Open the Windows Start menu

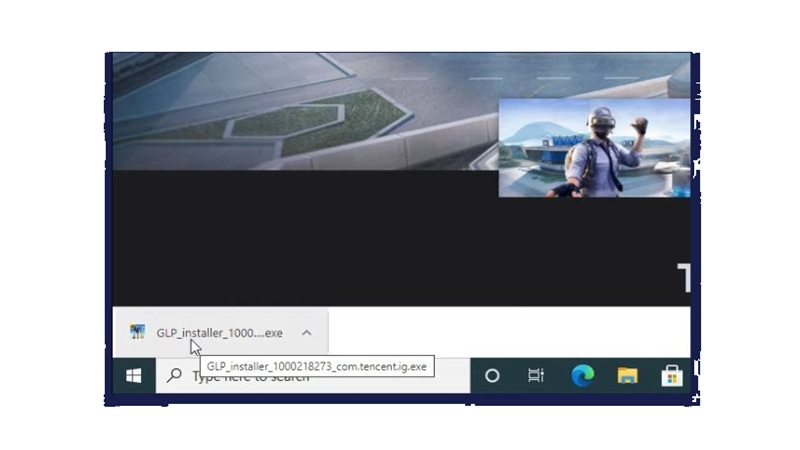pyautogui.click(x=133, y=376)
